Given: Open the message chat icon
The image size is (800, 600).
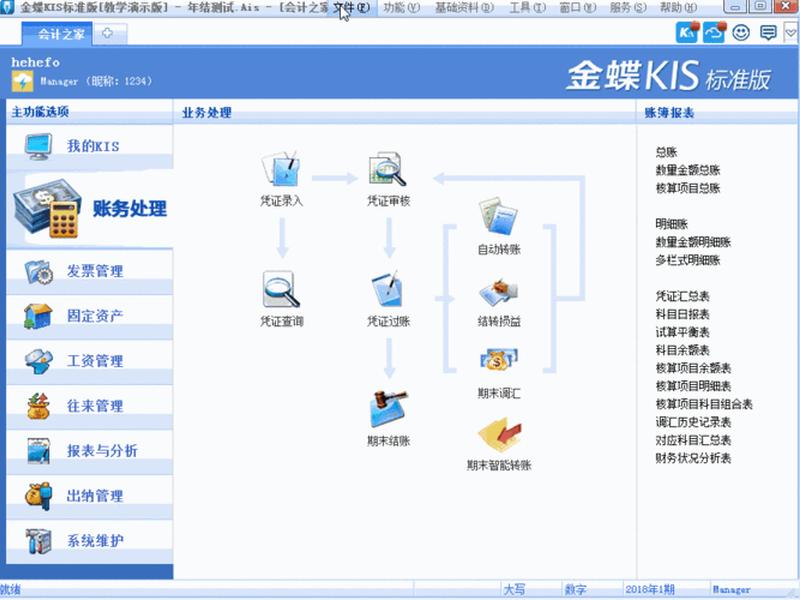Looking at the screenshot, I should point(768,33).
